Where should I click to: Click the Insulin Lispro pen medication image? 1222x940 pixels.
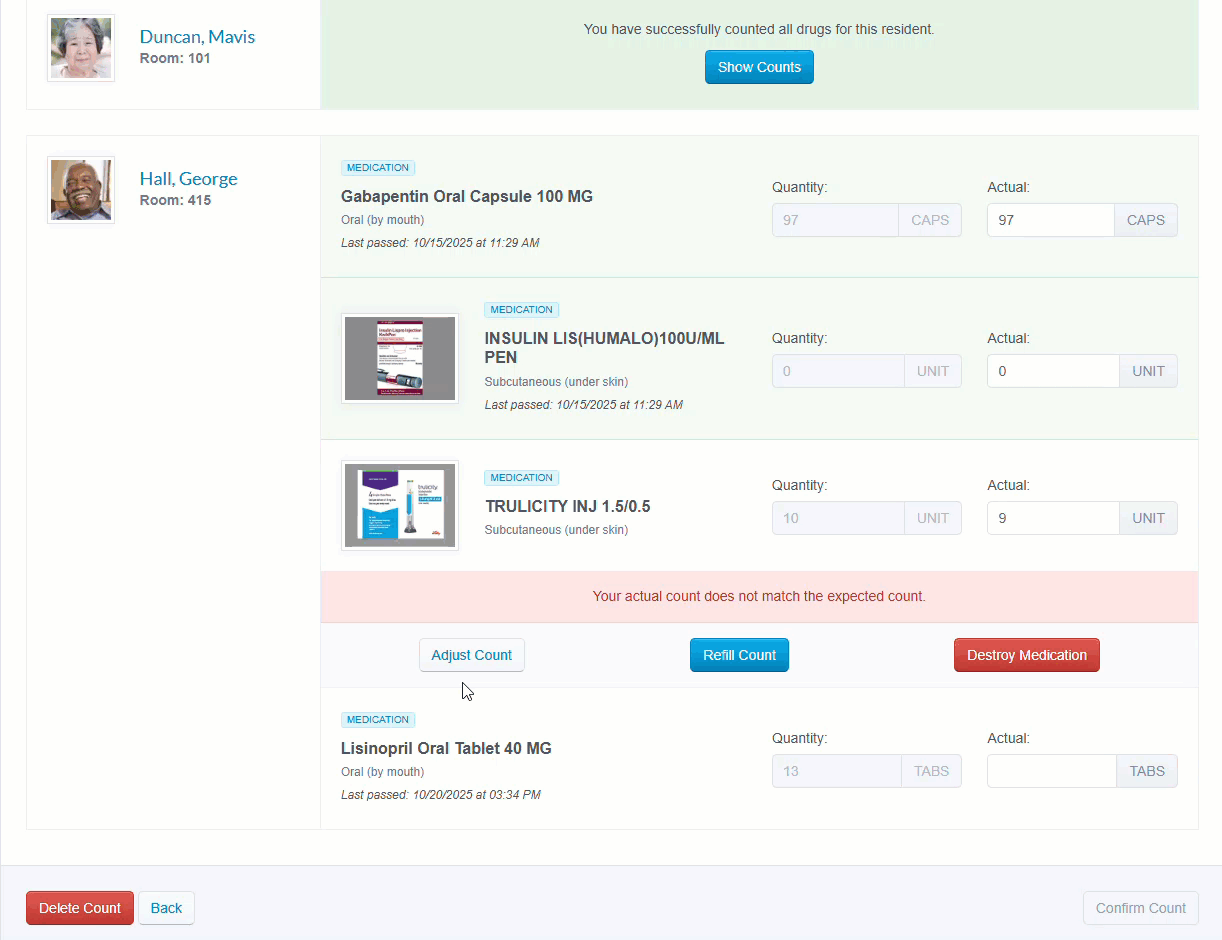pos(400,358)
